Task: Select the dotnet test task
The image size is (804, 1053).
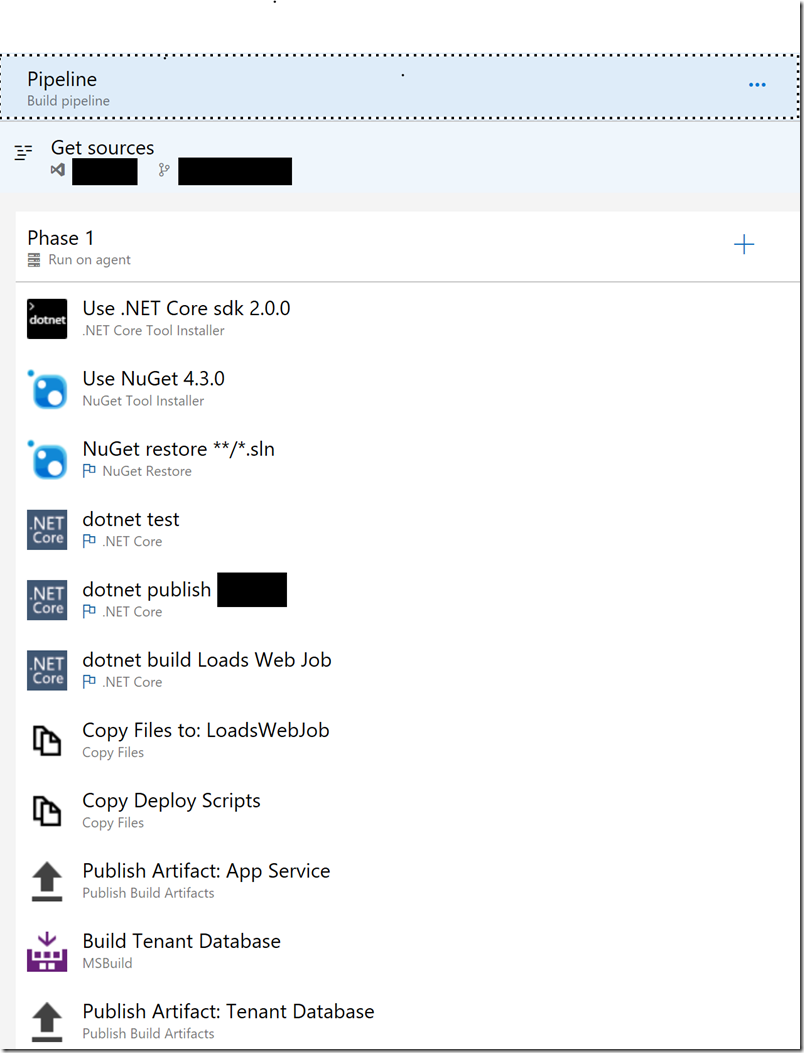Action: coord(131,519)
